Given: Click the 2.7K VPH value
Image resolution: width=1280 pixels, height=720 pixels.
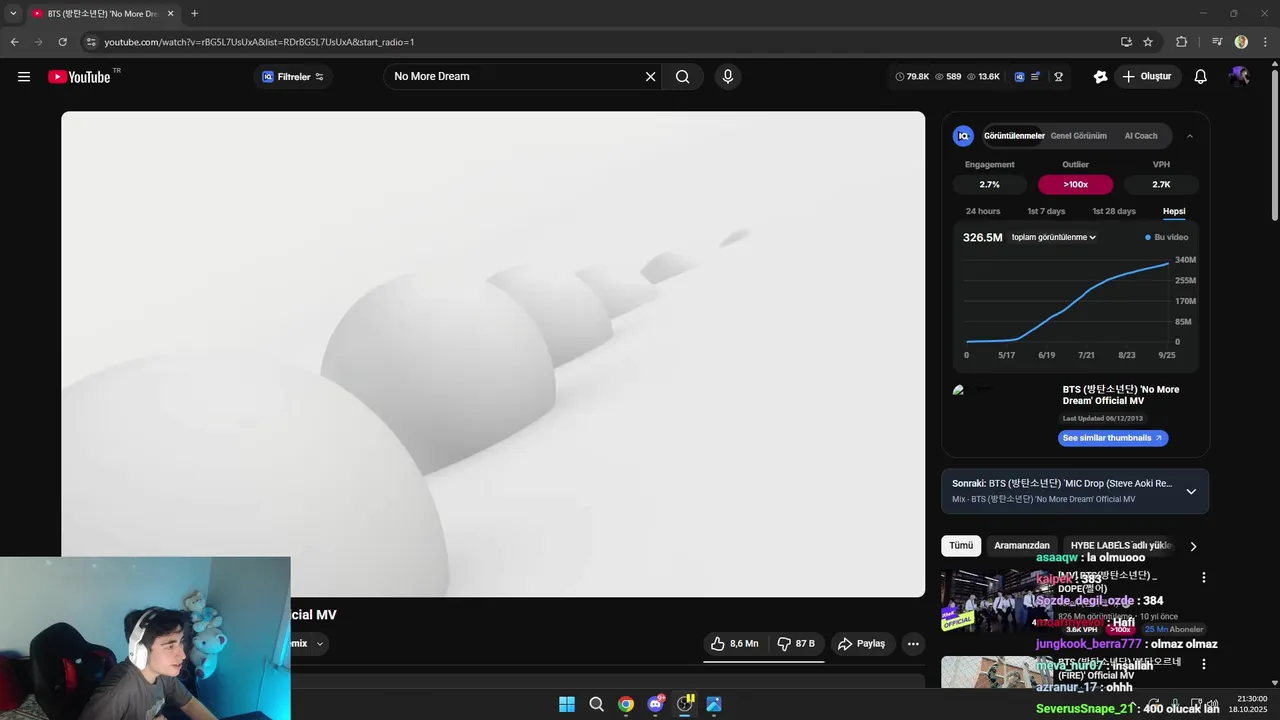Looking at the screenshot, I should [1161, 184].
